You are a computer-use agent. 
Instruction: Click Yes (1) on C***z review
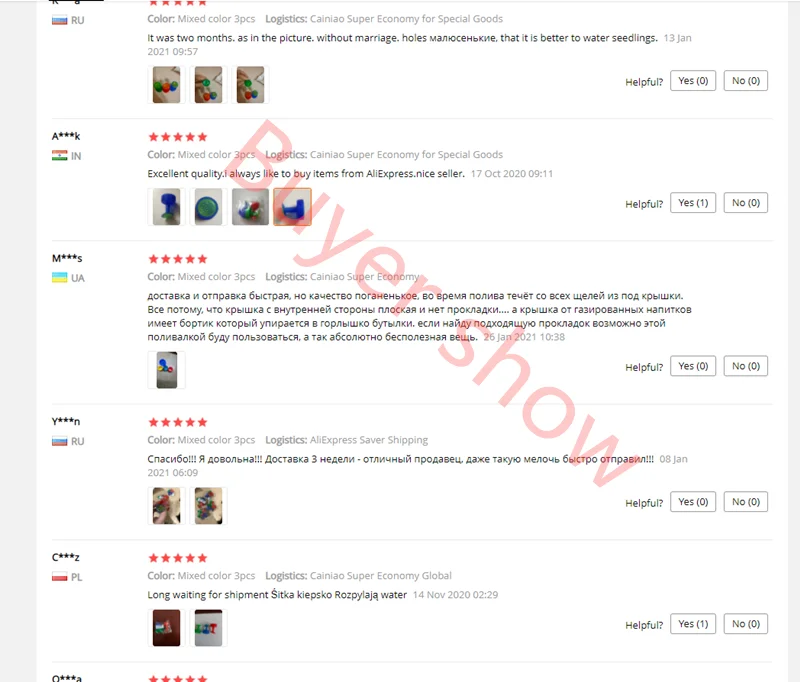pos(693,623)
